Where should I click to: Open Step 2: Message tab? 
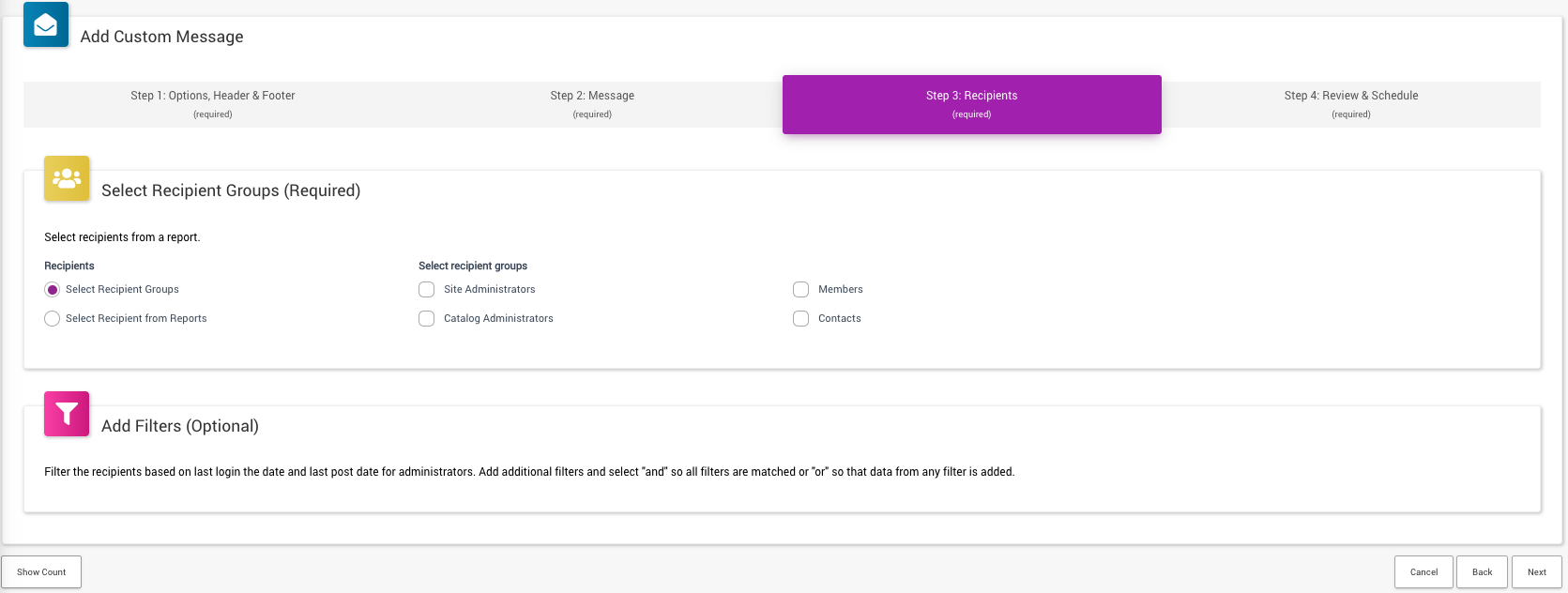pyautogui.click(x=592, y=104)
